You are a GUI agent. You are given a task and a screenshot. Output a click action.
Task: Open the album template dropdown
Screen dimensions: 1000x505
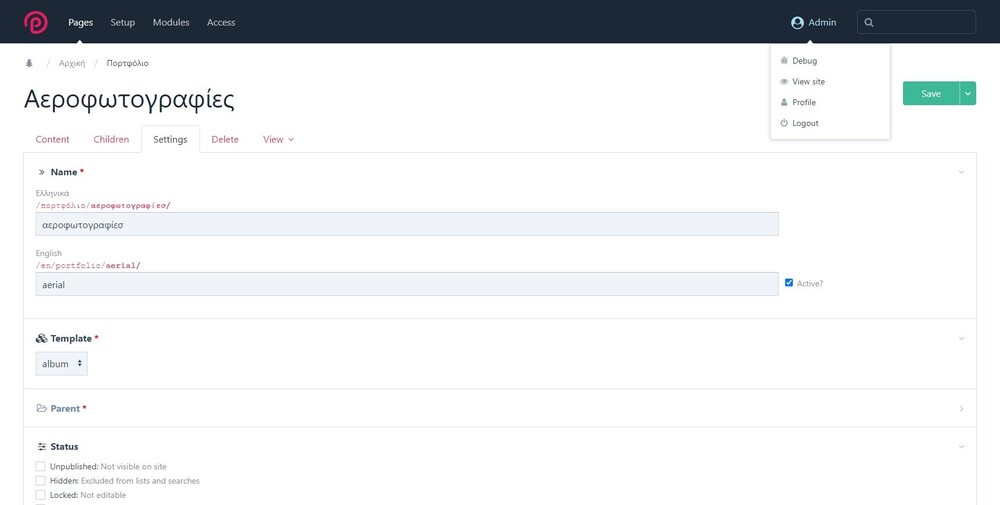click(x=62, y=364)
